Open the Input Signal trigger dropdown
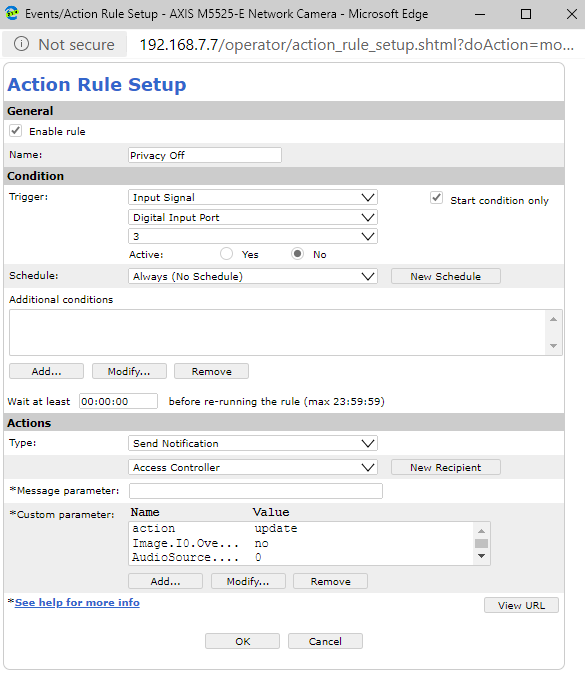This screenshot has height=673, width=585. (x=253, y=197)
